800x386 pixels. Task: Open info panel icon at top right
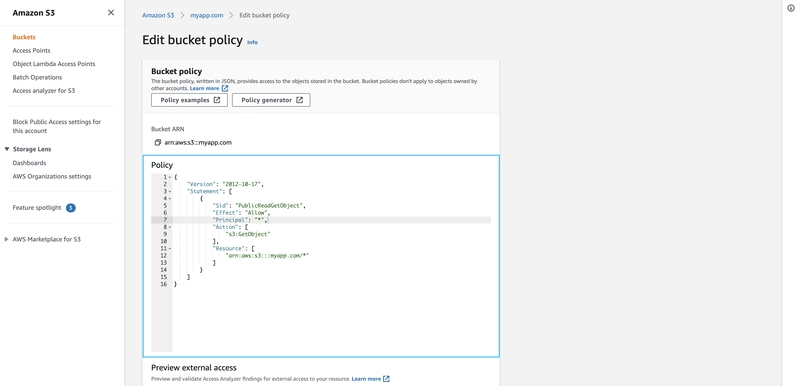(x=791, y=8)
